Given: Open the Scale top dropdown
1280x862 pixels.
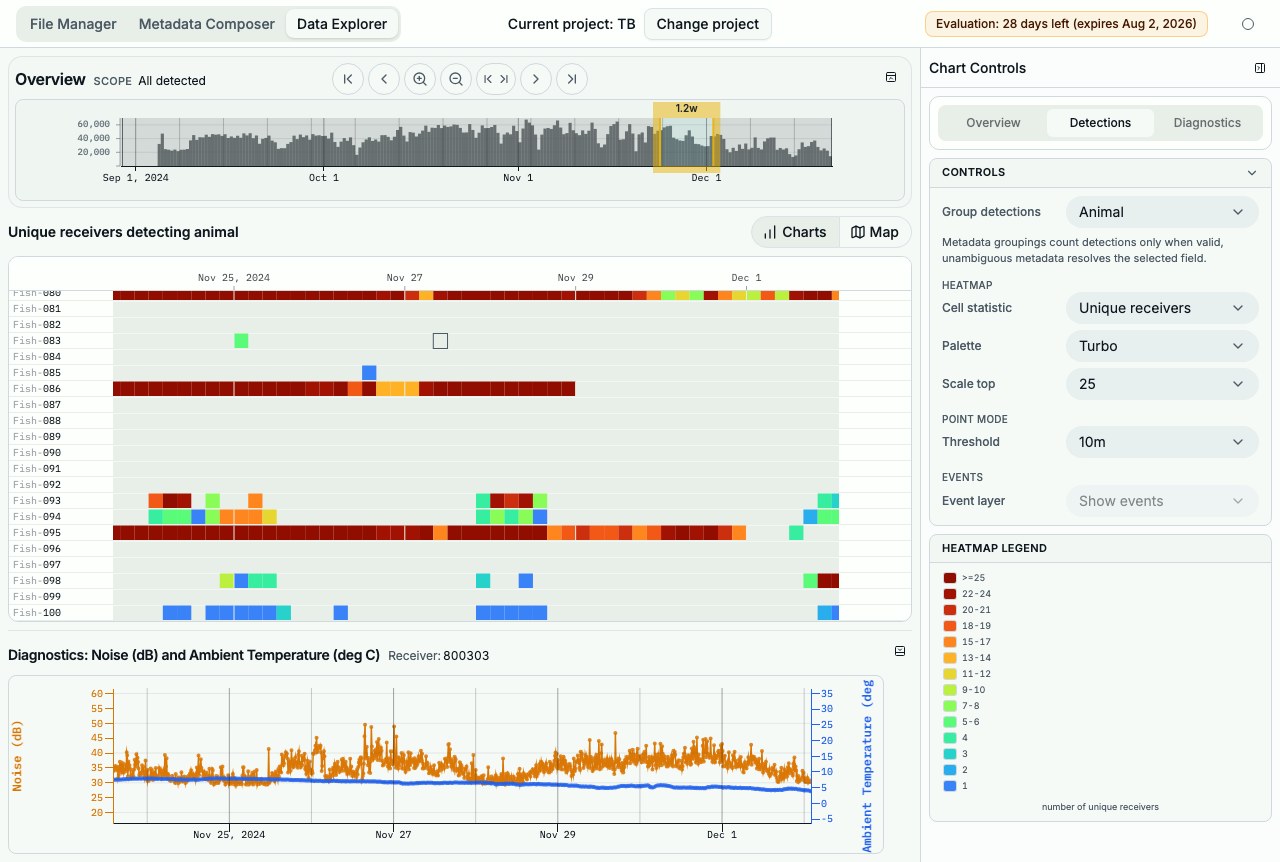Looking at the screenshot, I should tap(1162, 384).
